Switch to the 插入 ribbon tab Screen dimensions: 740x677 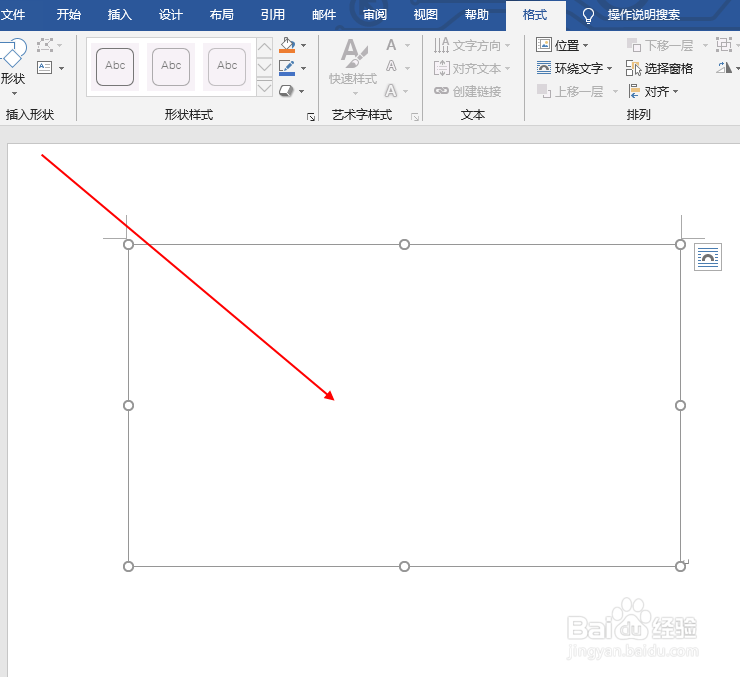point(119,15)
